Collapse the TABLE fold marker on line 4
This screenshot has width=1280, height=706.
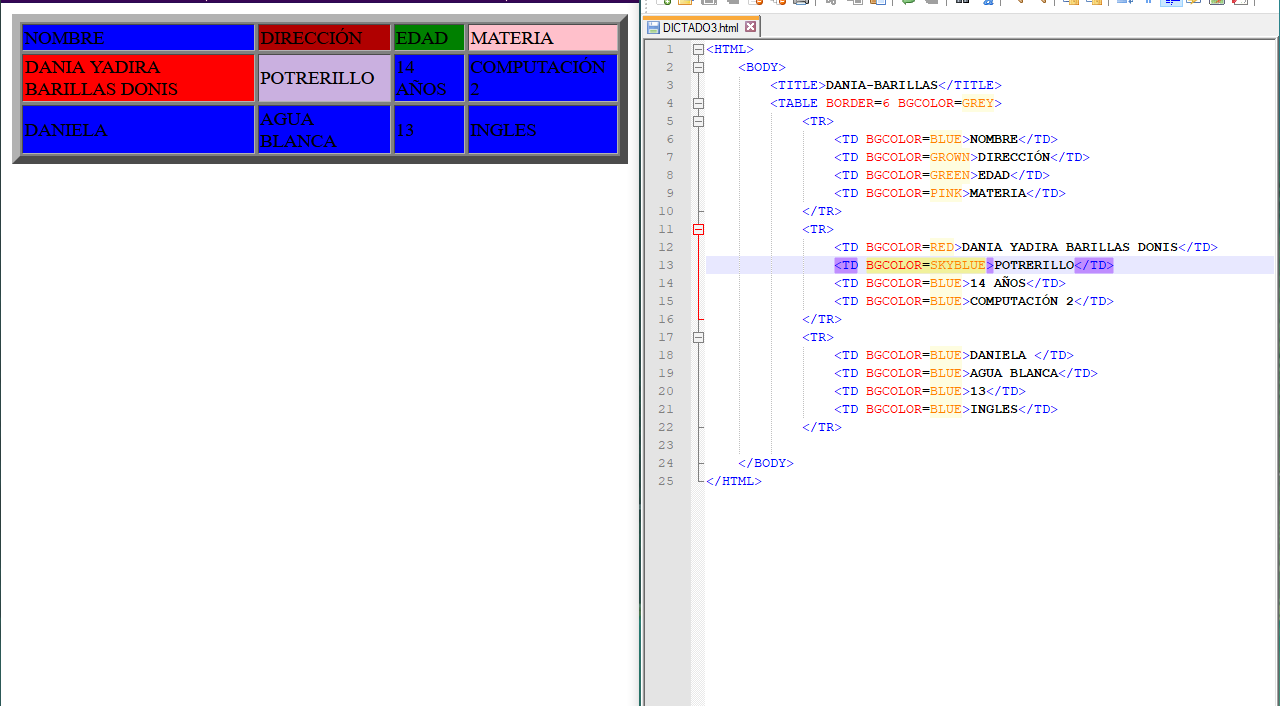(x=698, y=103)
